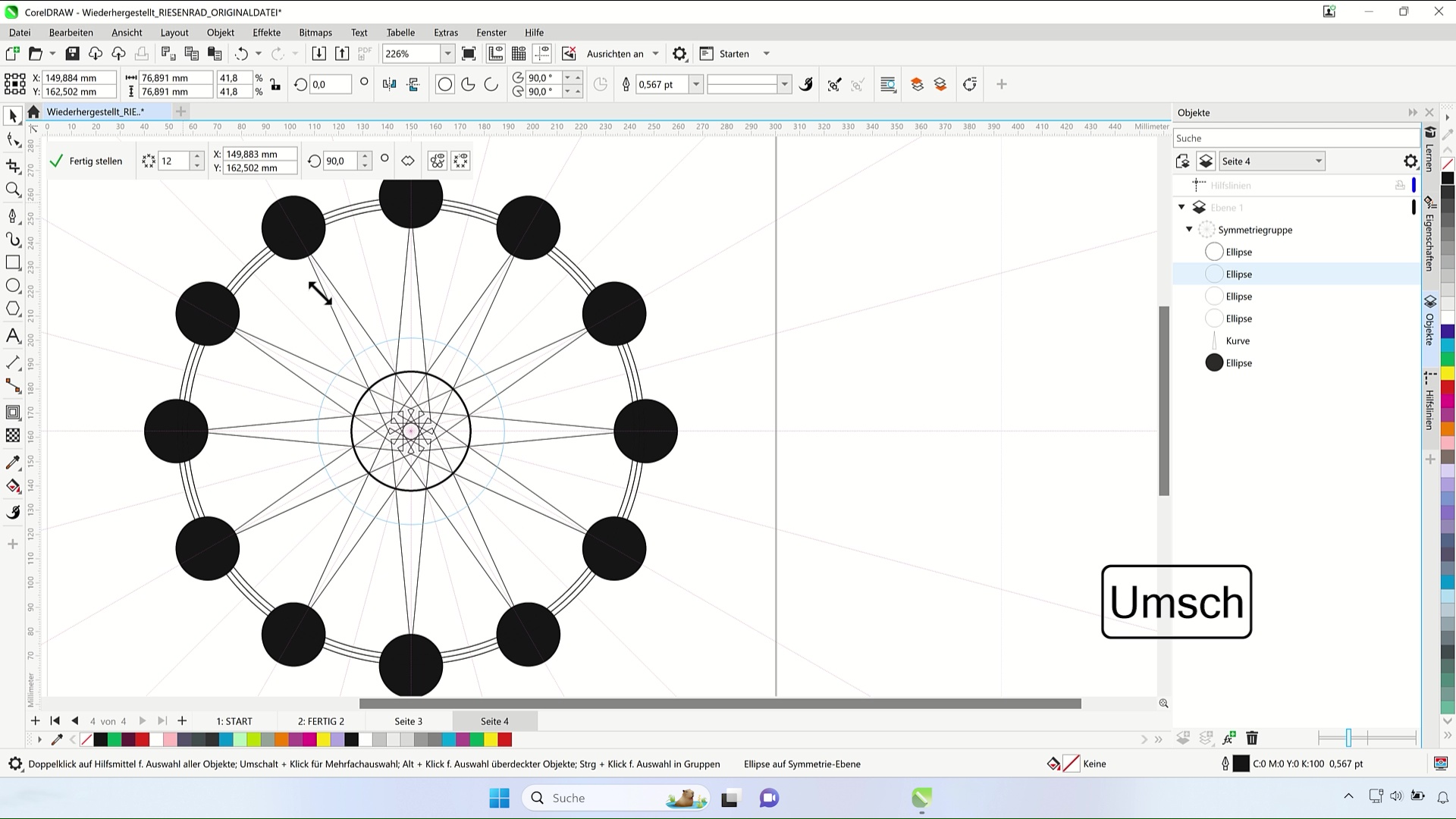Open the Effekte menu
The height and width of the screenshot is (819, 1456).
pyautogui.click(x=266, y=33)
